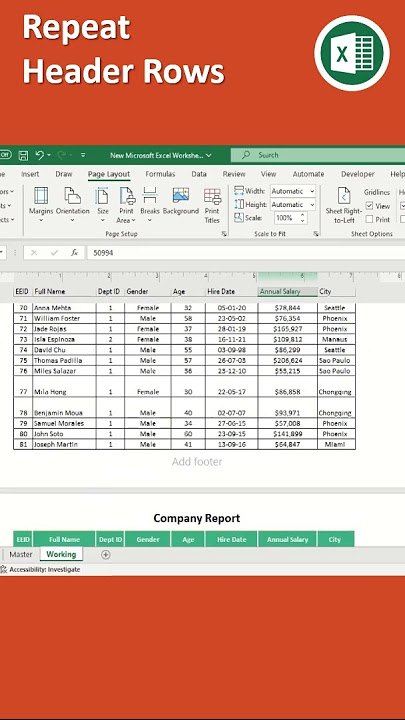Open the Margins options
This screenshot has width=405, height=720.
tap(41, 204)
